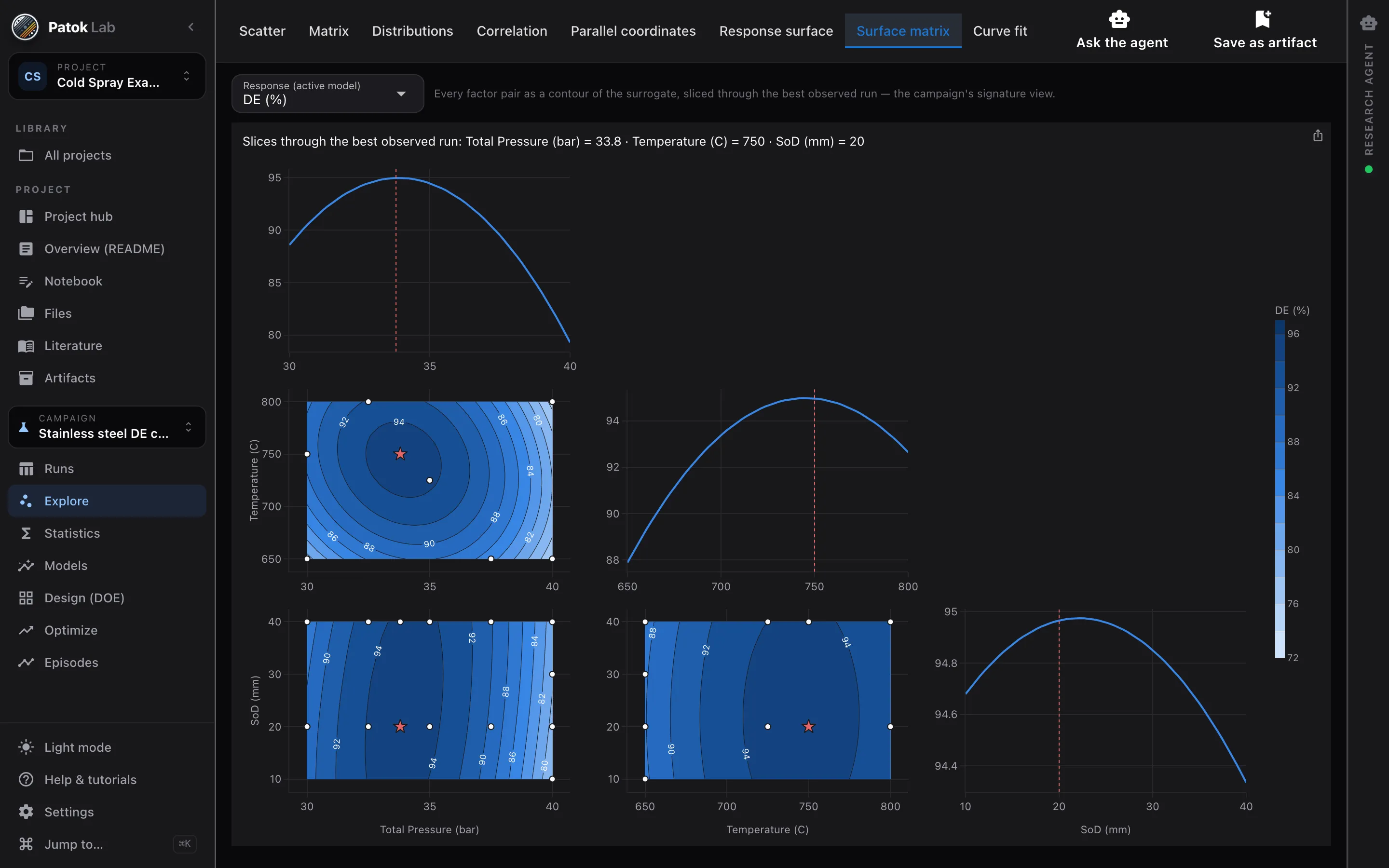The width and height of the screenshot is (1389, 868).
Task: Click the Patok Lab logo icon
Action: tap(25, 27)
